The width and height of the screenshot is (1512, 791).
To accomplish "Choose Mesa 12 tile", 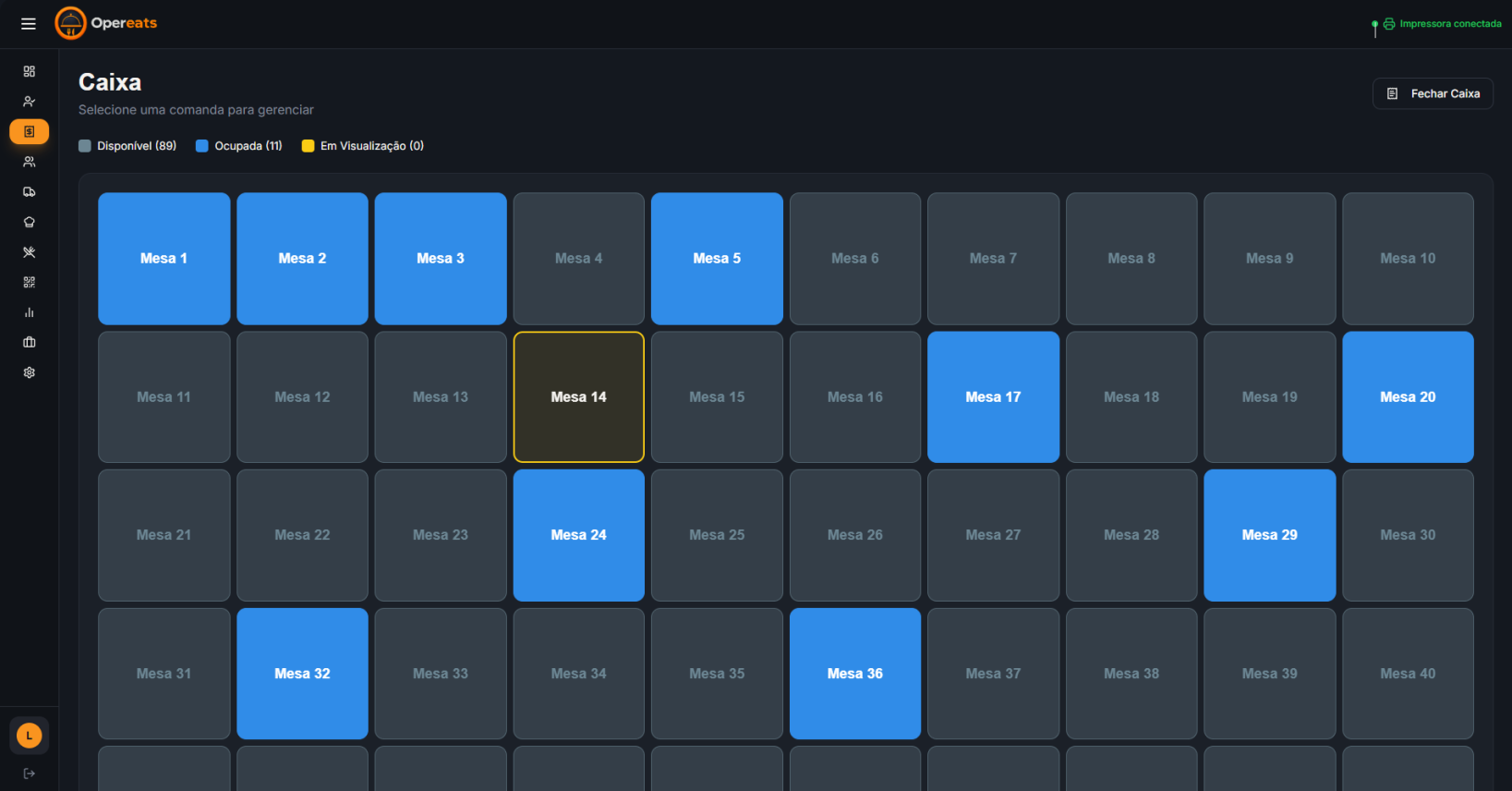I will (x=302, y=397).
